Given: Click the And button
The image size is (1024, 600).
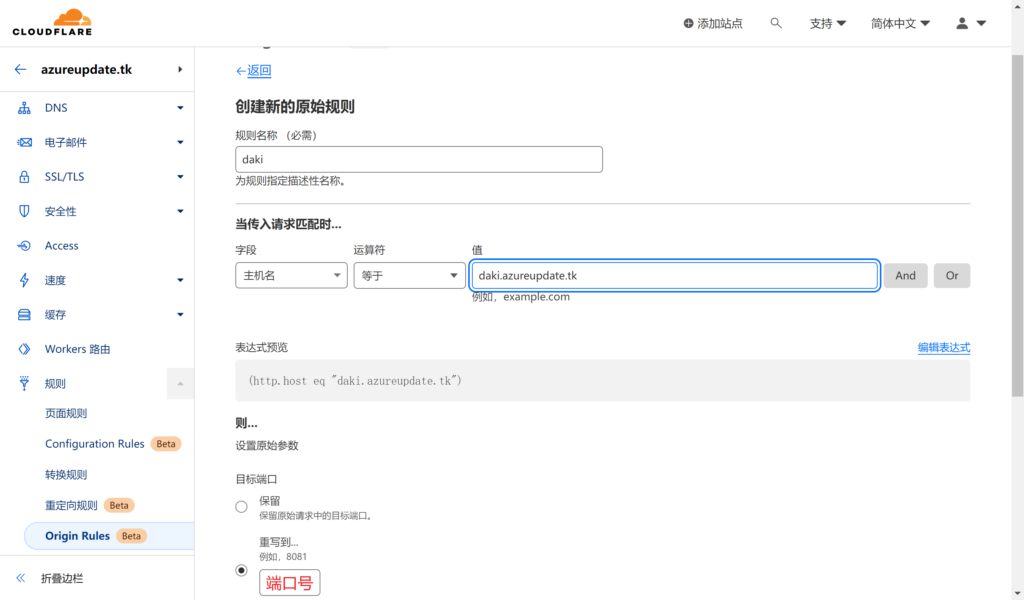Looking at the screenshot, I should [905, 276].
